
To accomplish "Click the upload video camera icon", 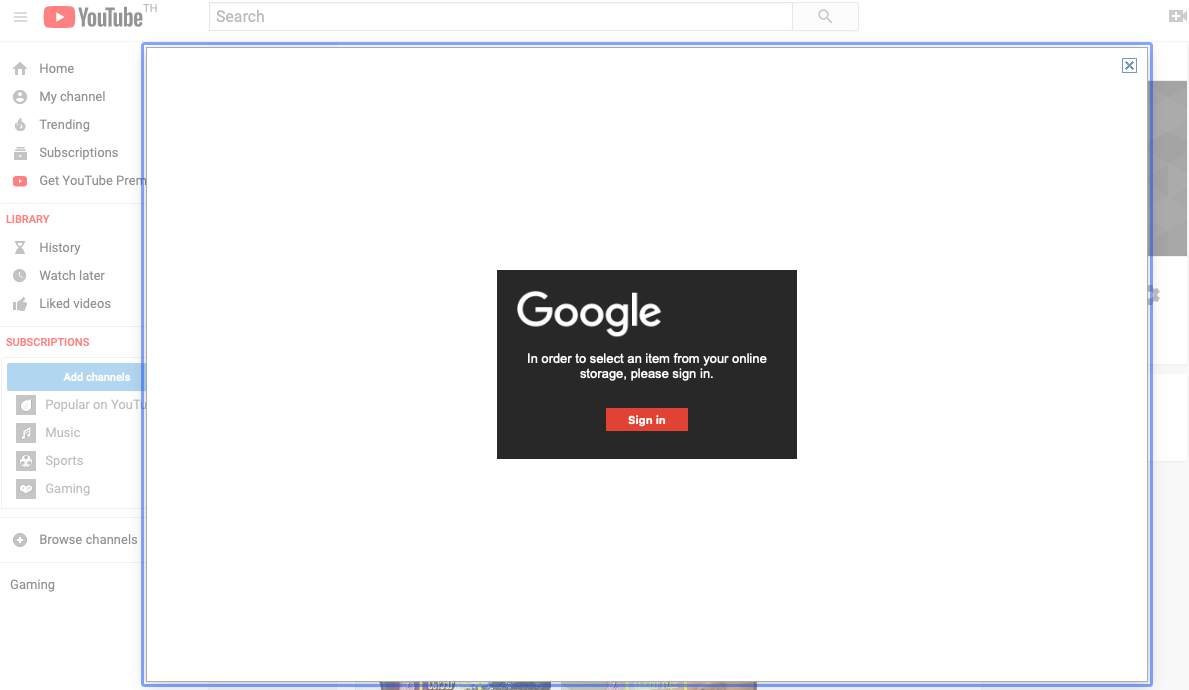I will coord(1178,16).
